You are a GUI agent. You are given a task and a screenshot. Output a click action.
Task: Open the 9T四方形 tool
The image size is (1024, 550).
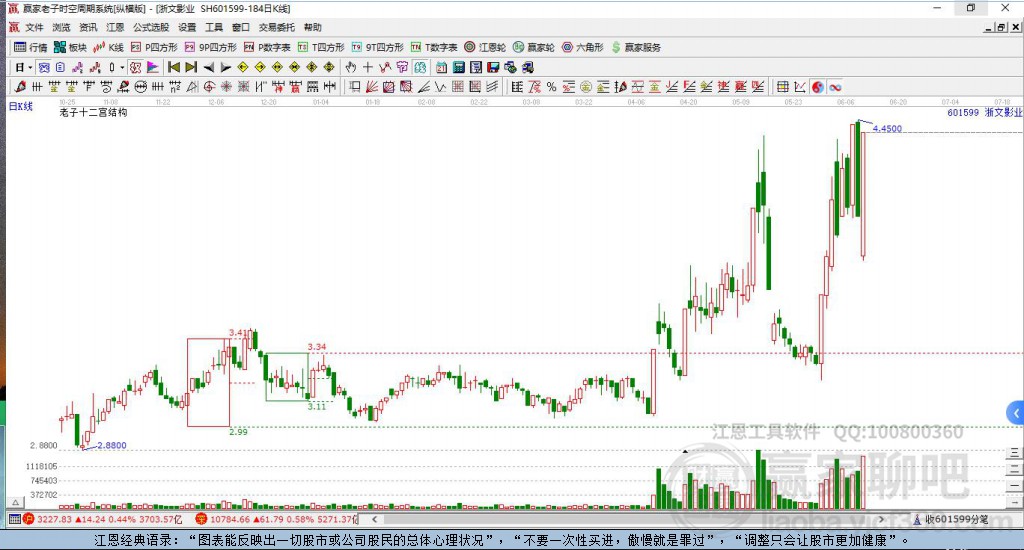pyautogui.click(x=377, y=47)
